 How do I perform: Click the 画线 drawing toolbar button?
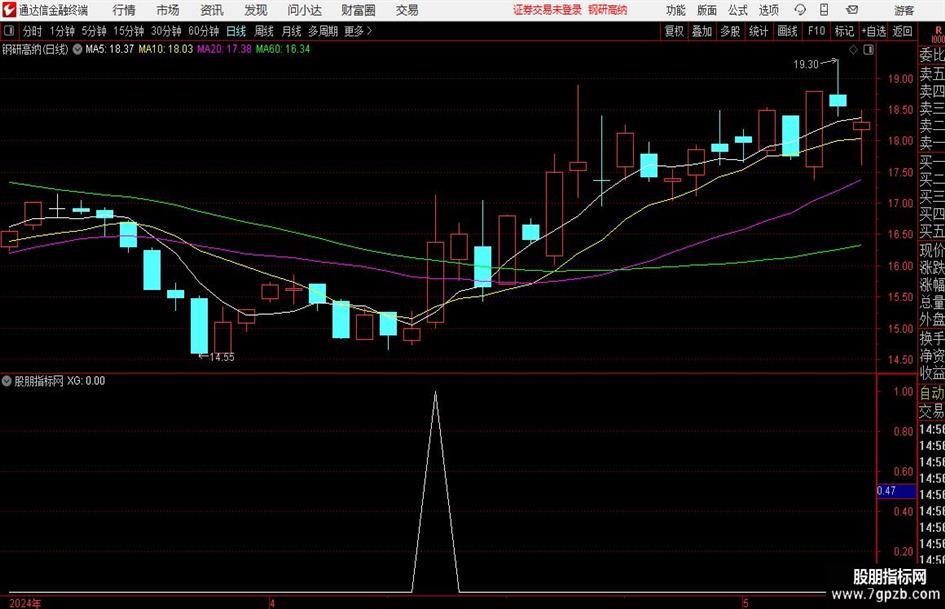point(788,31)
